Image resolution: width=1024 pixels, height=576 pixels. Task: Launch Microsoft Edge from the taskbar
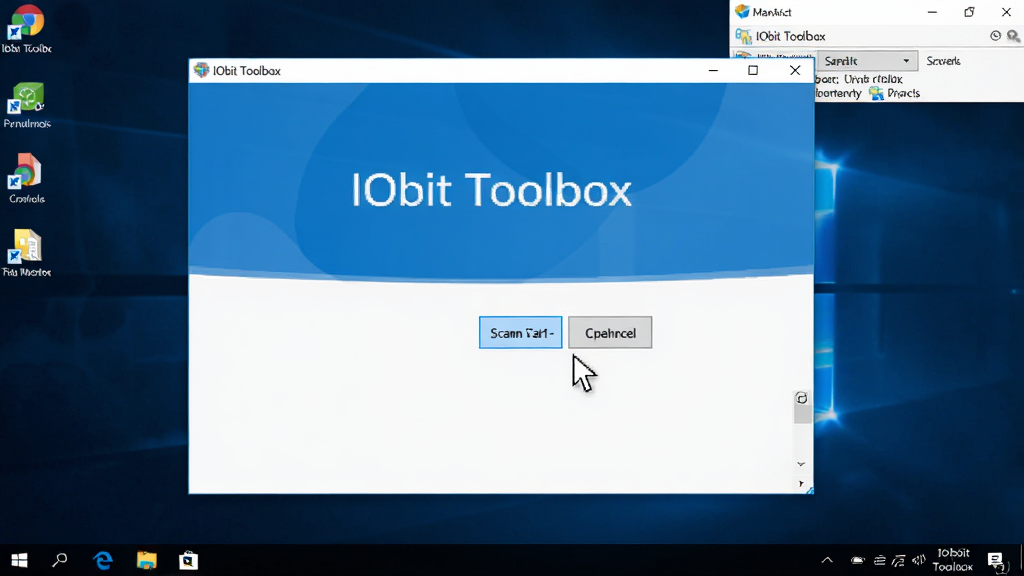pos(103,560)
